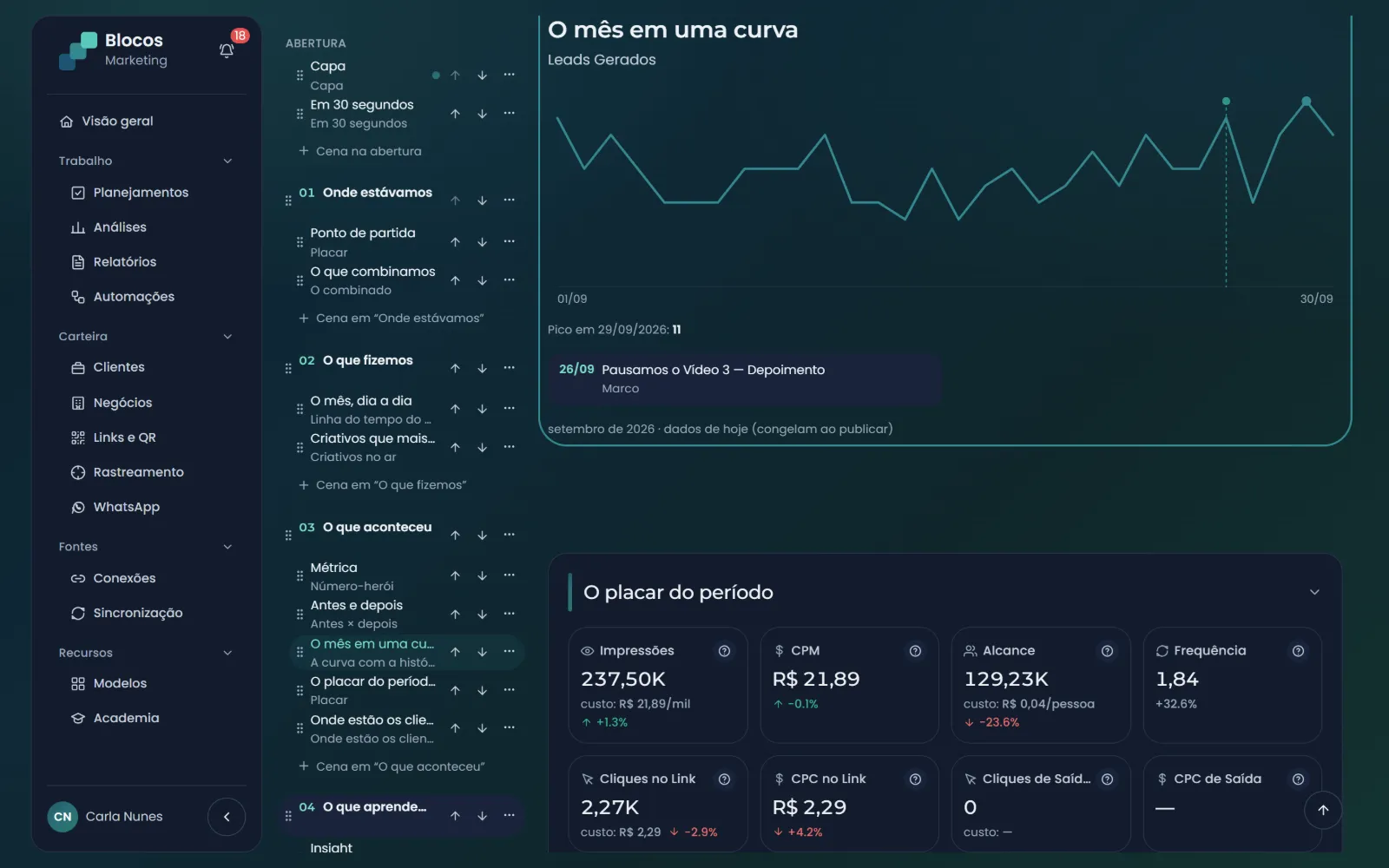Click the Blocos Marketing logo
The image size is (1389, 868).
tap(114, 50)
